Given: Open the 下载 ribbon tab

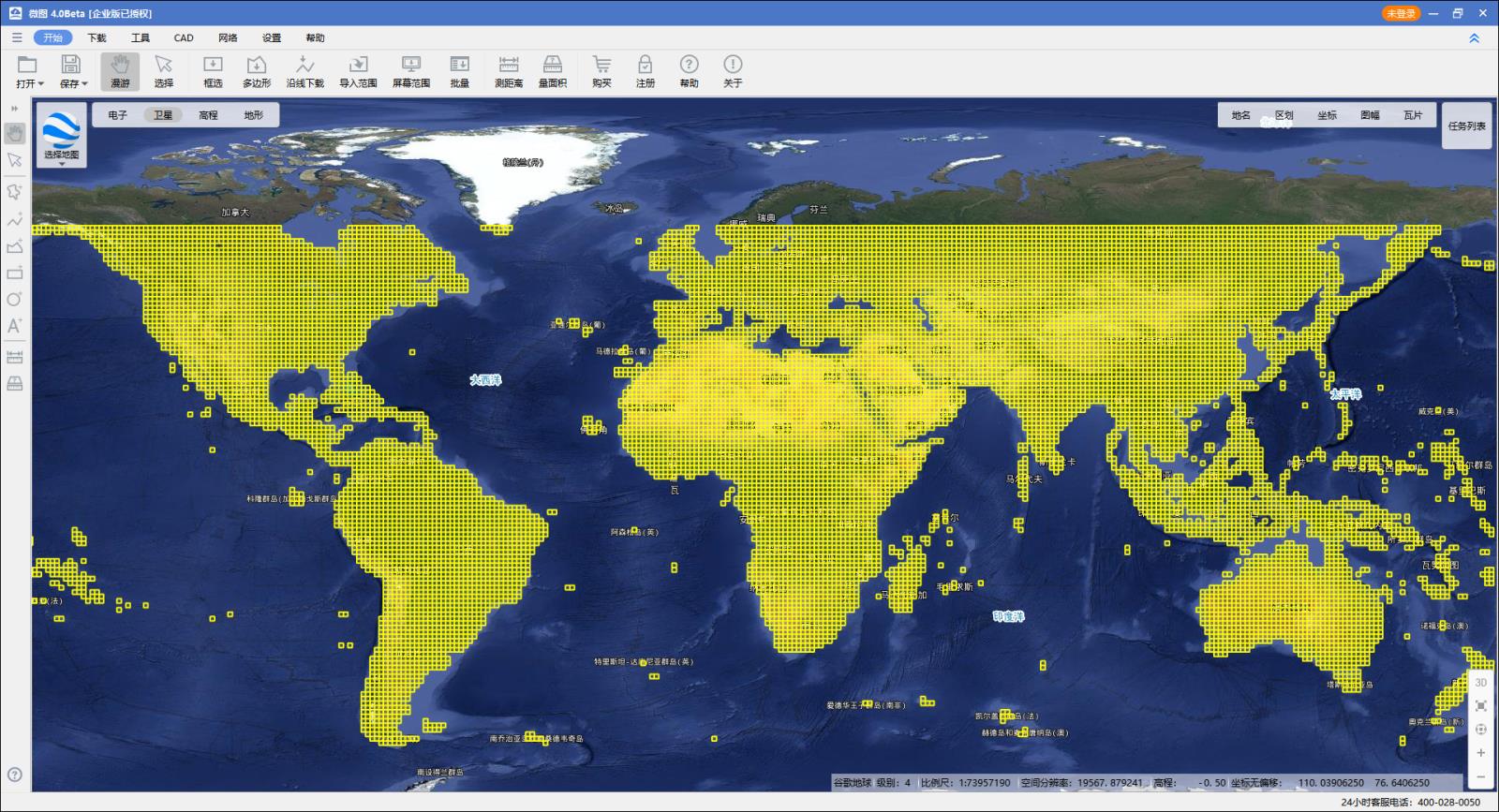Looking at the screenshot, I should point(96,37).
